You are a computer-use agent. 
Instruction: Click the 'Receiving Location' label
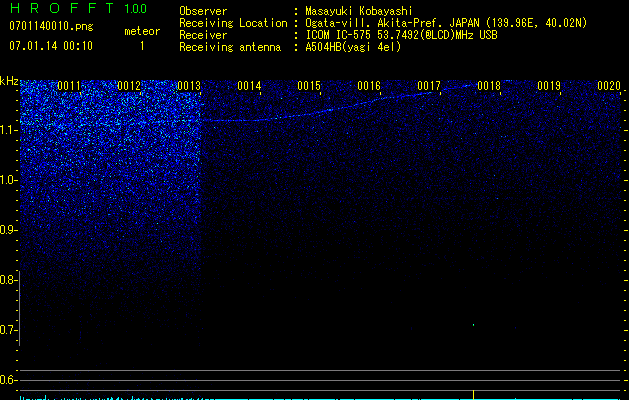click(233, 23)
